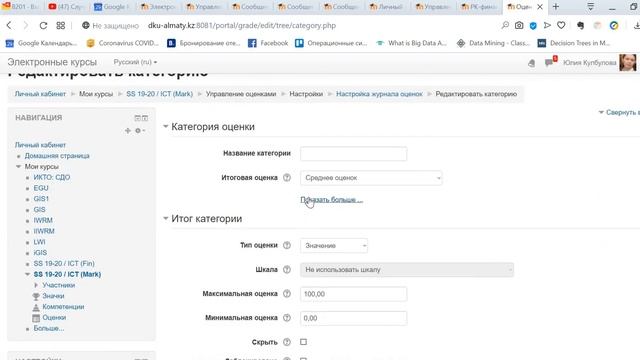Screen dimensions: 640x360
Task: Open the Компетенции navigation link
Action: 63,307
